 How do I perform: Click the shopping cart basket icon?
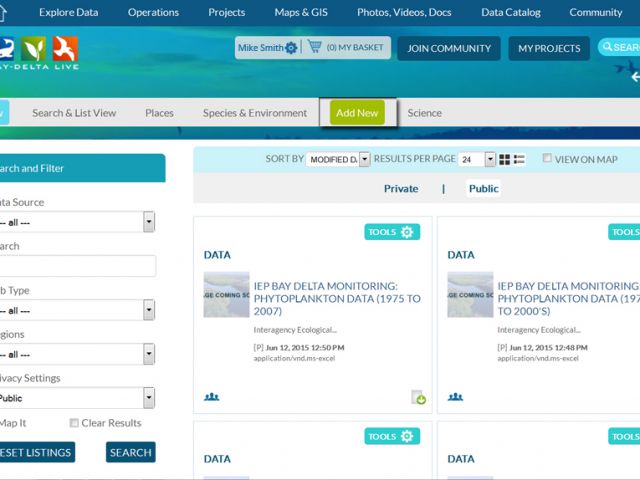(x=315, y=46)
